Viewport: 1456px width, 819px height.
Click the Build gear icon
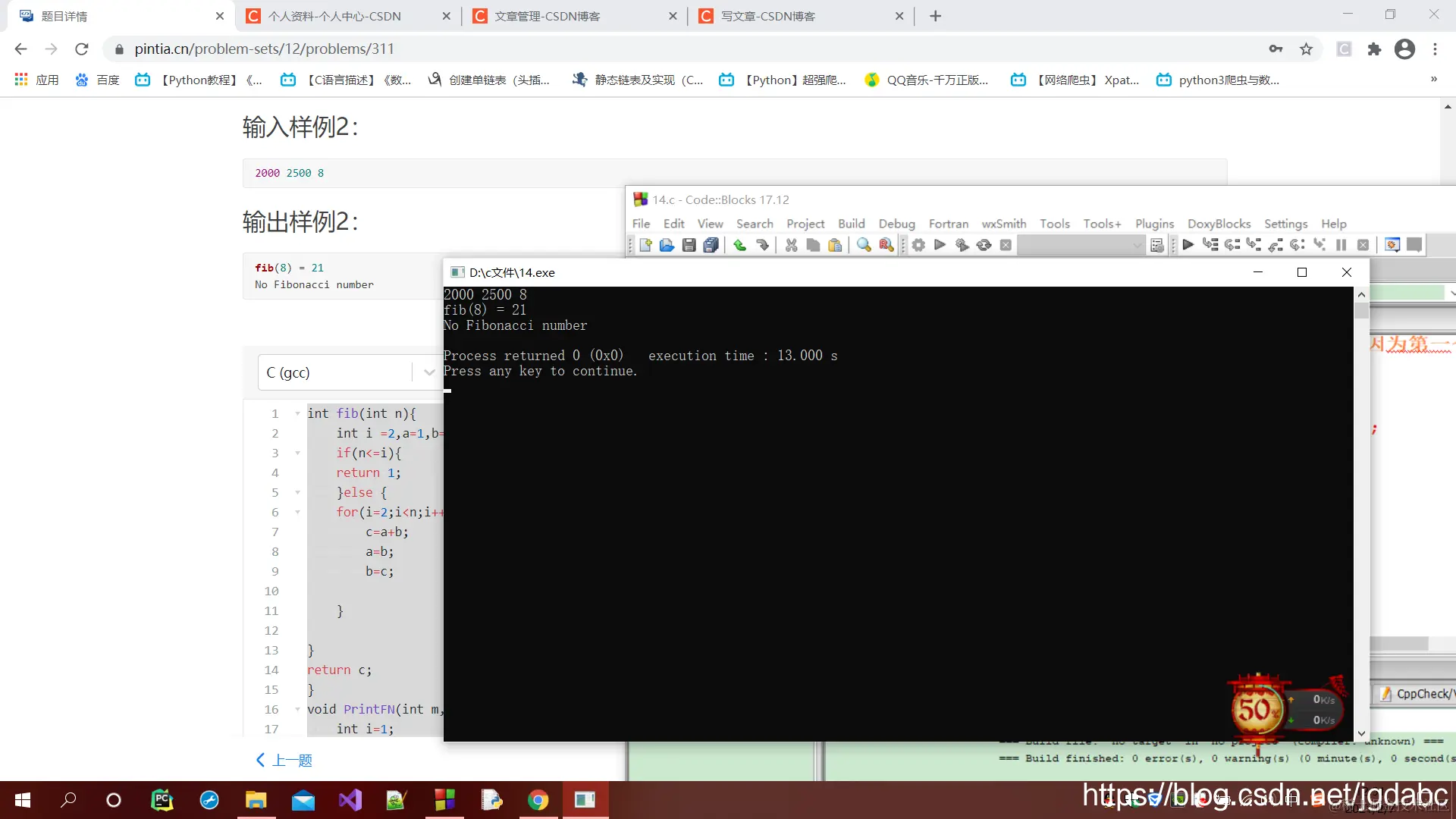(918, 245)
